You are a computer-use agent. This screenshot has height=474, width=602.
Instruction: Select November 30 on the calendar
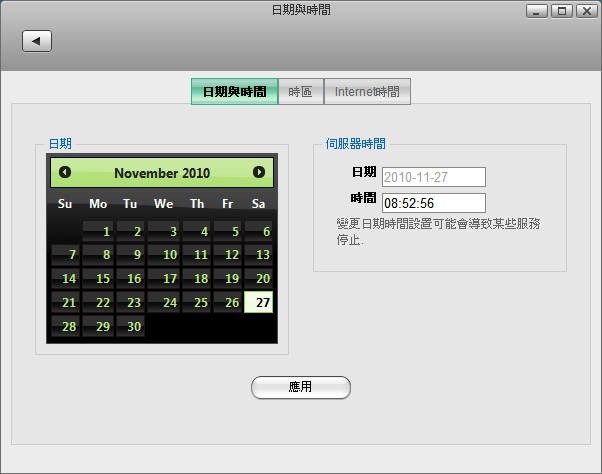click(131, 326)
